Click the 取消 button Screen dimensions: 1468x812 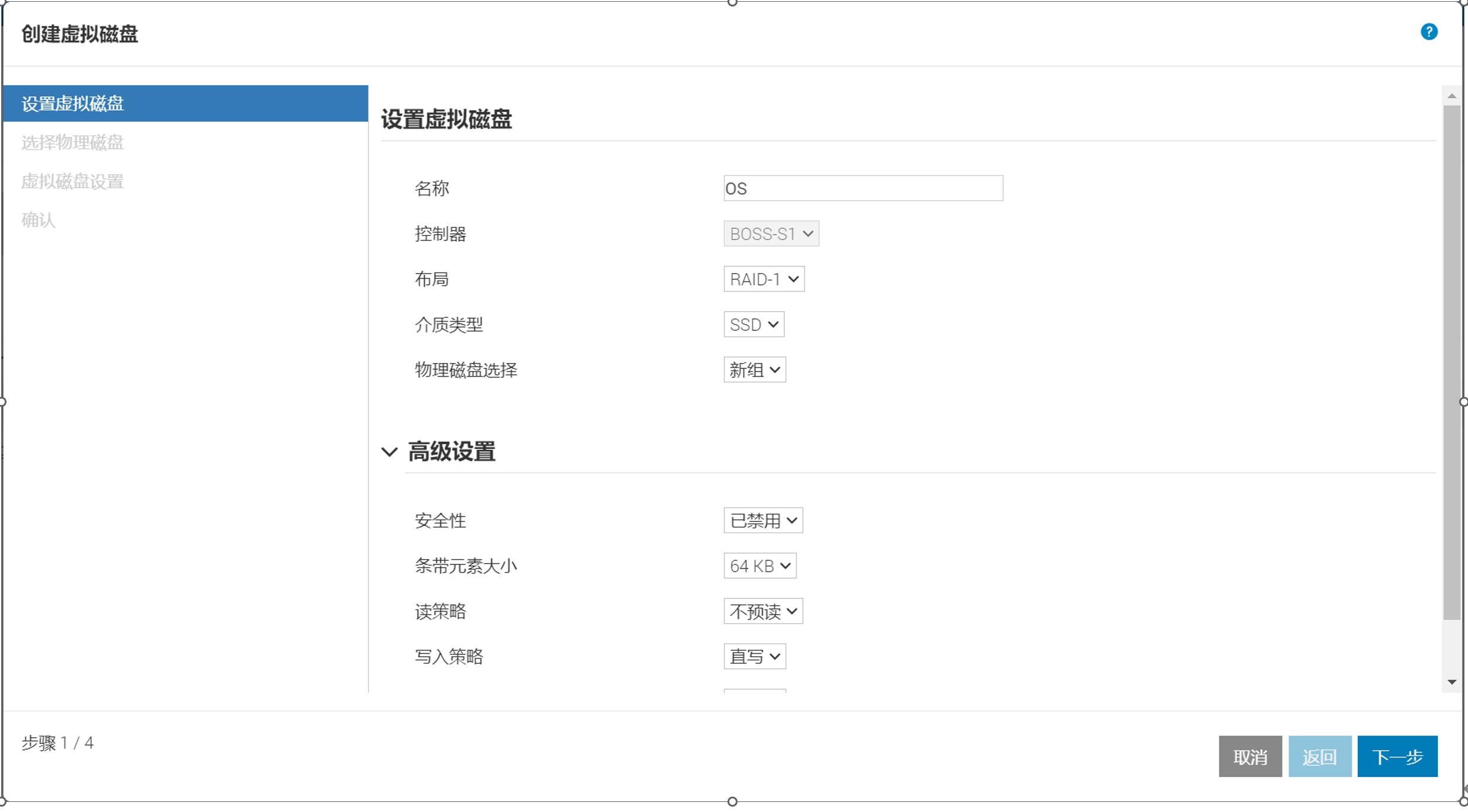[1249, 756]
